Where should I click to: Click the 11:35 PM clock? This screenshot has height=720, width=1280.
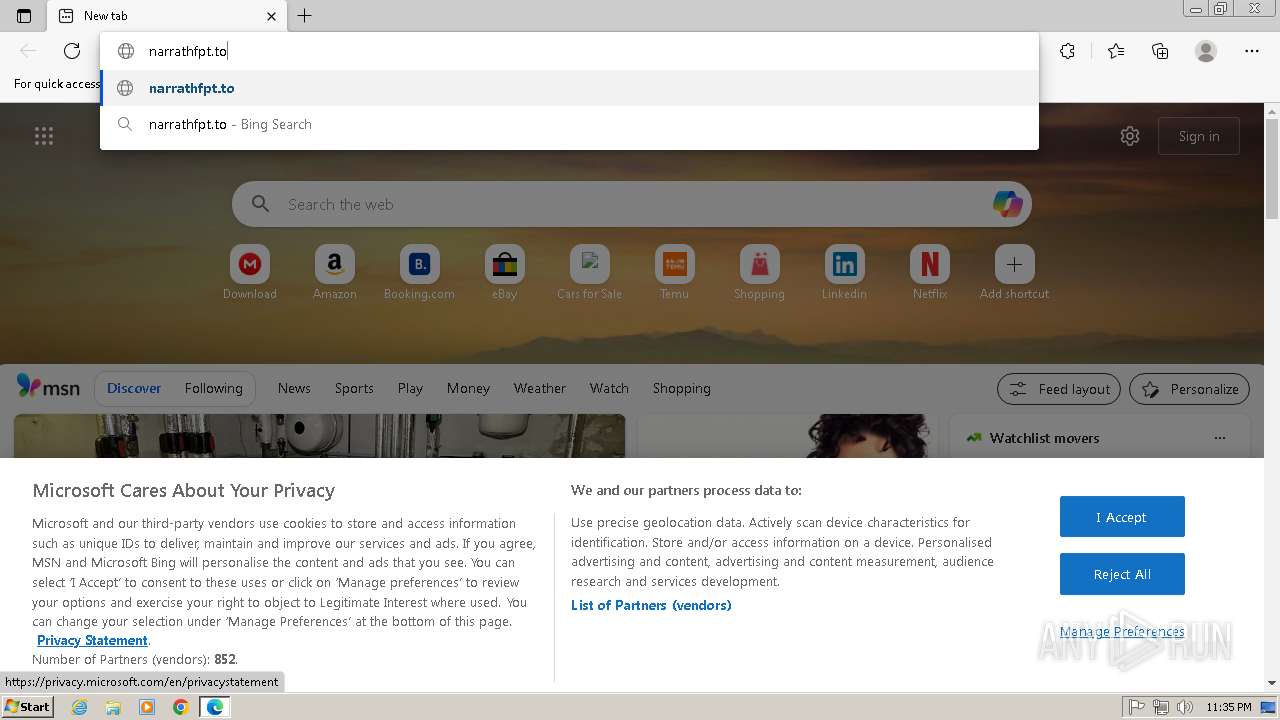1229,707
